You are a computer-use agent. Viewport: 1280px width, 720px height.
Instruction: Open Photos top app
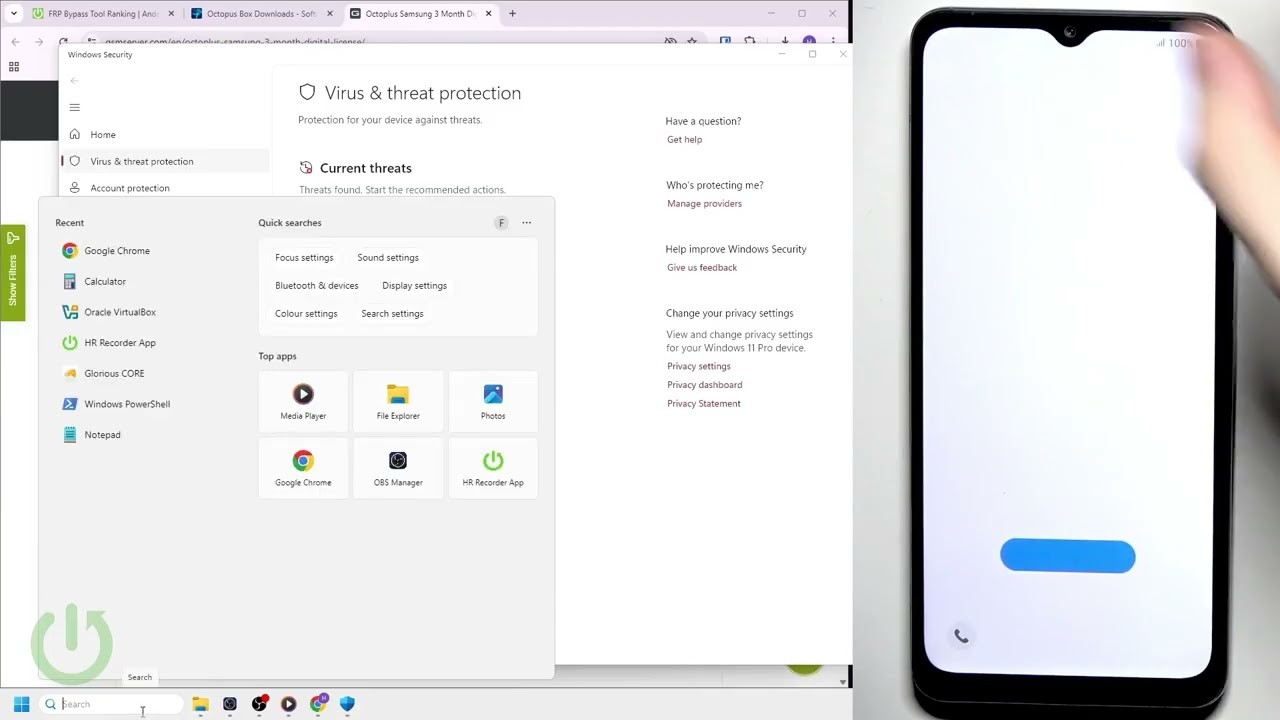pos(493,402)
